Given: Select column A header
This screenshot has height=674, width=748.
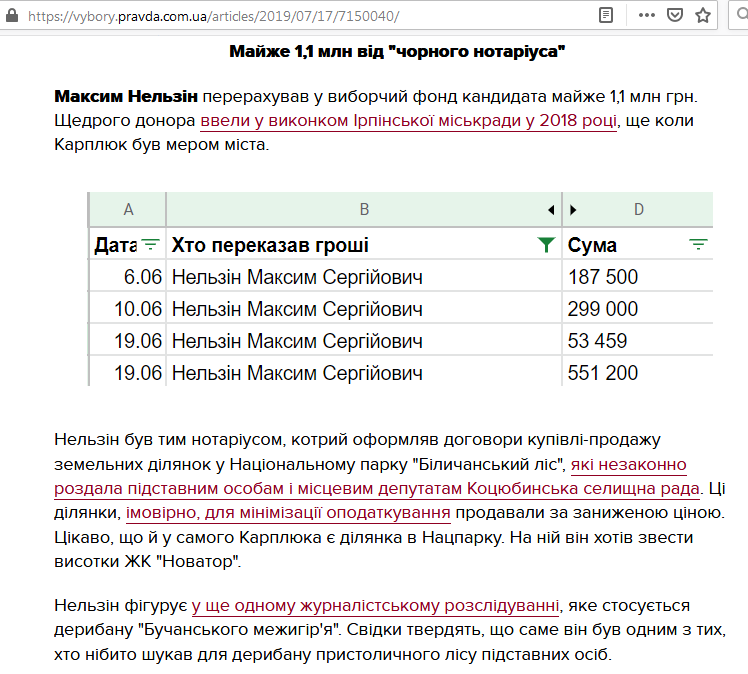Looking at the screenshot, I should pos(128,210).
